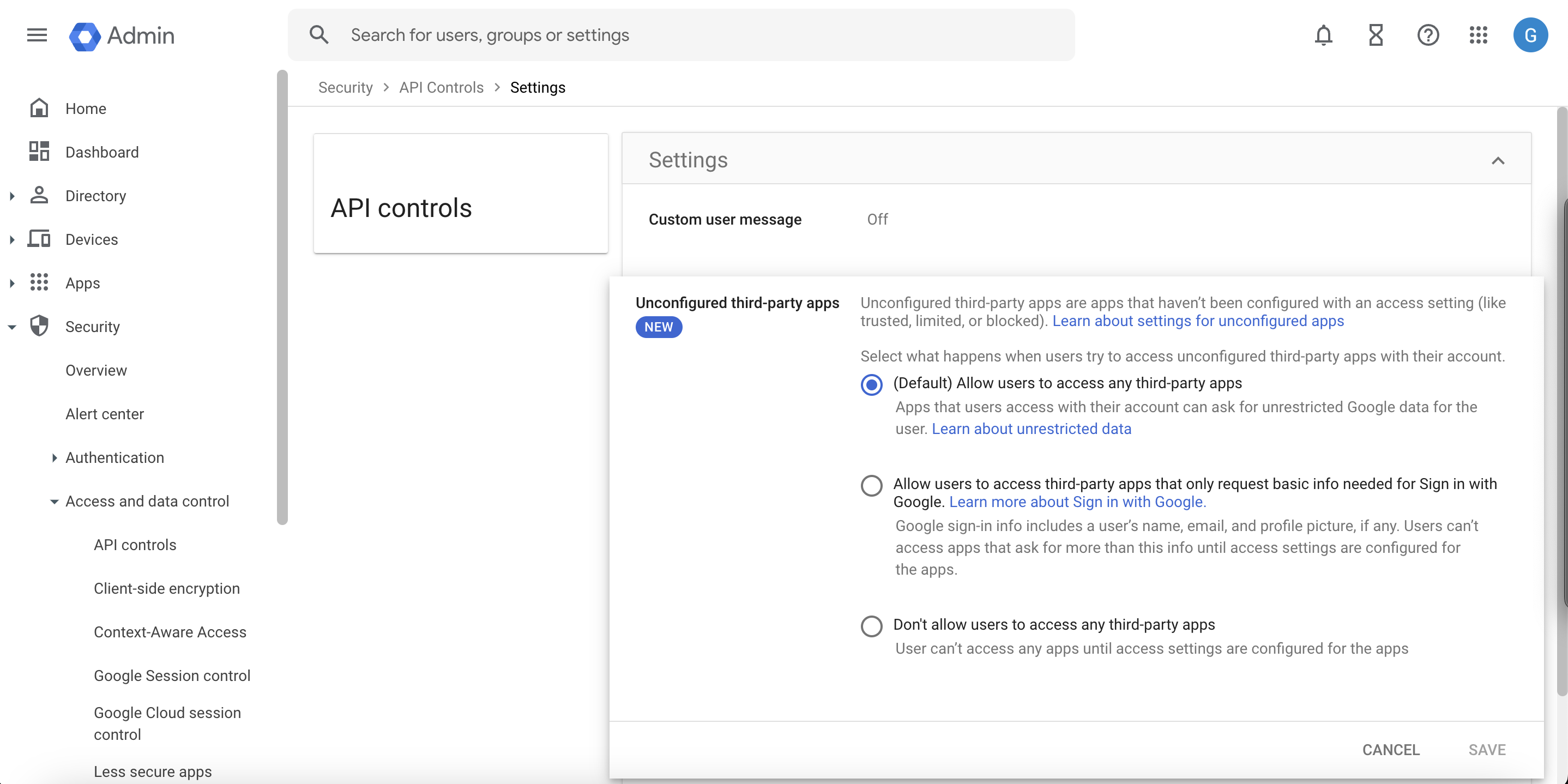The image size is (1568, 784).
Task: Click the search users, groups or settings field
Action: pos(681,35)
